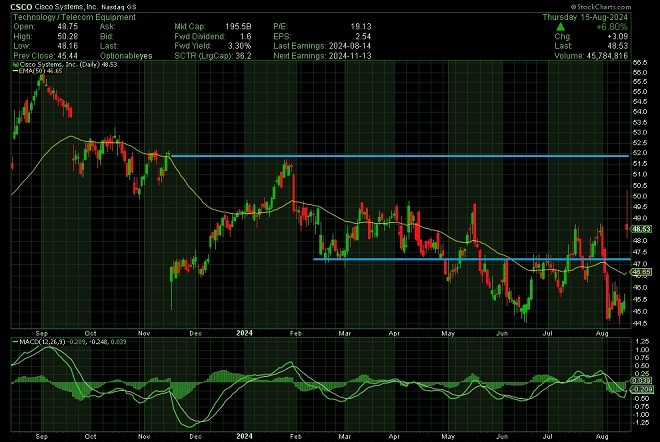Screen dimensions: 660x442
Task: Click the EMA value tag on the price axis
Action: click(642, 272)
